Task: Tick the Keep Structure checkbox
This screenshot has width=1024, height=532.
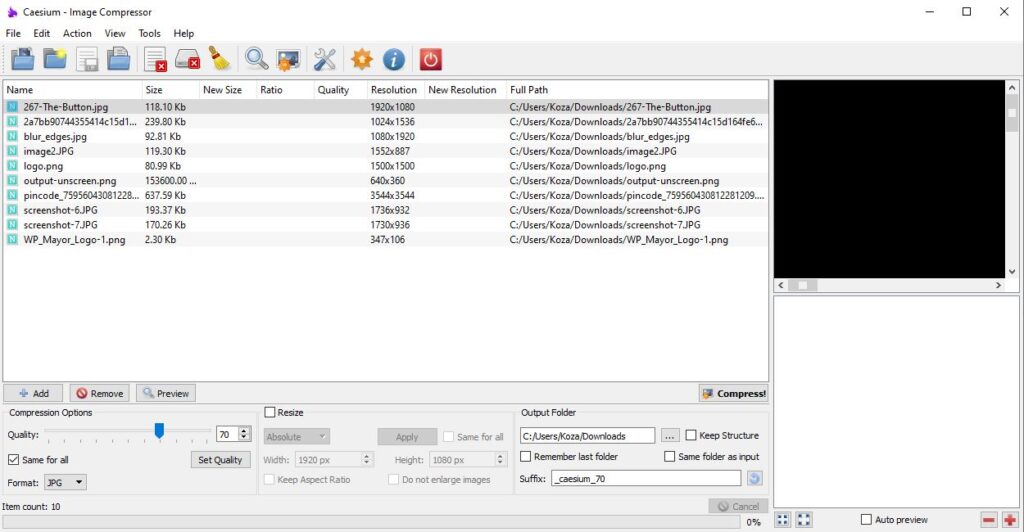Action: coord(691,435)
